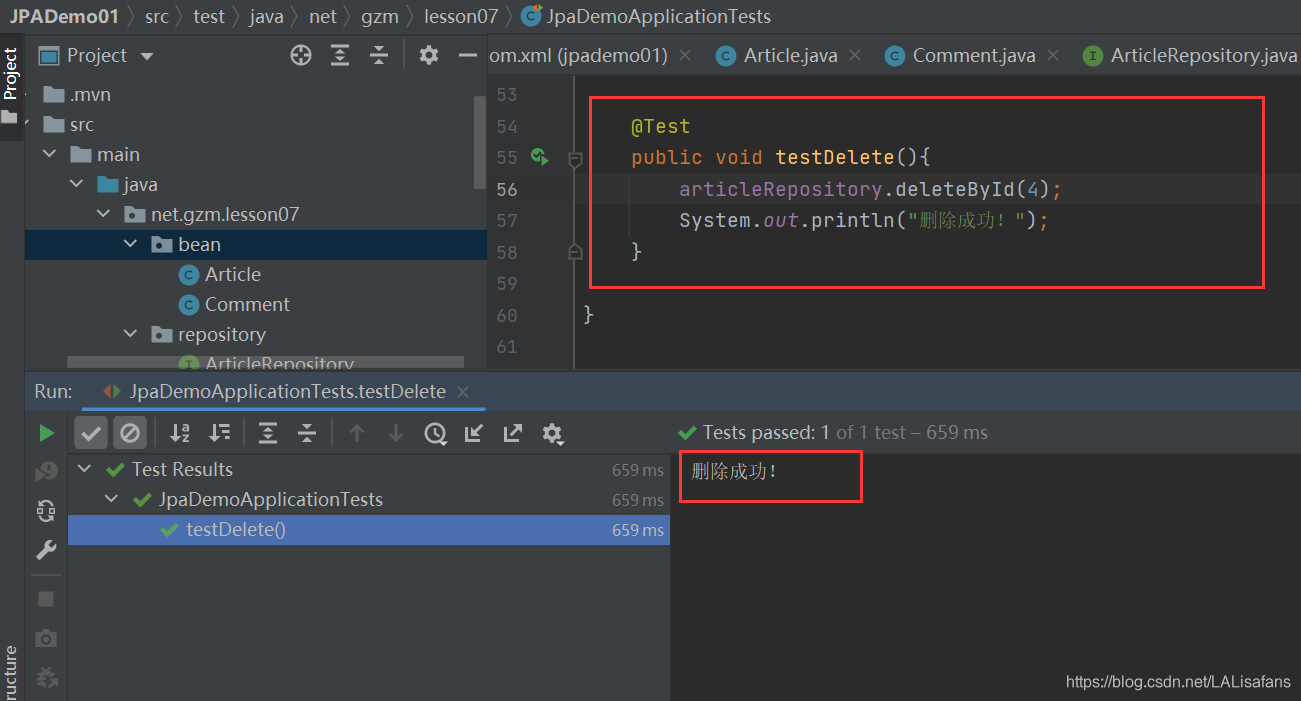Click the run test gutter icon at line 55
The image size is (1301, 701).
coord(540,156)
